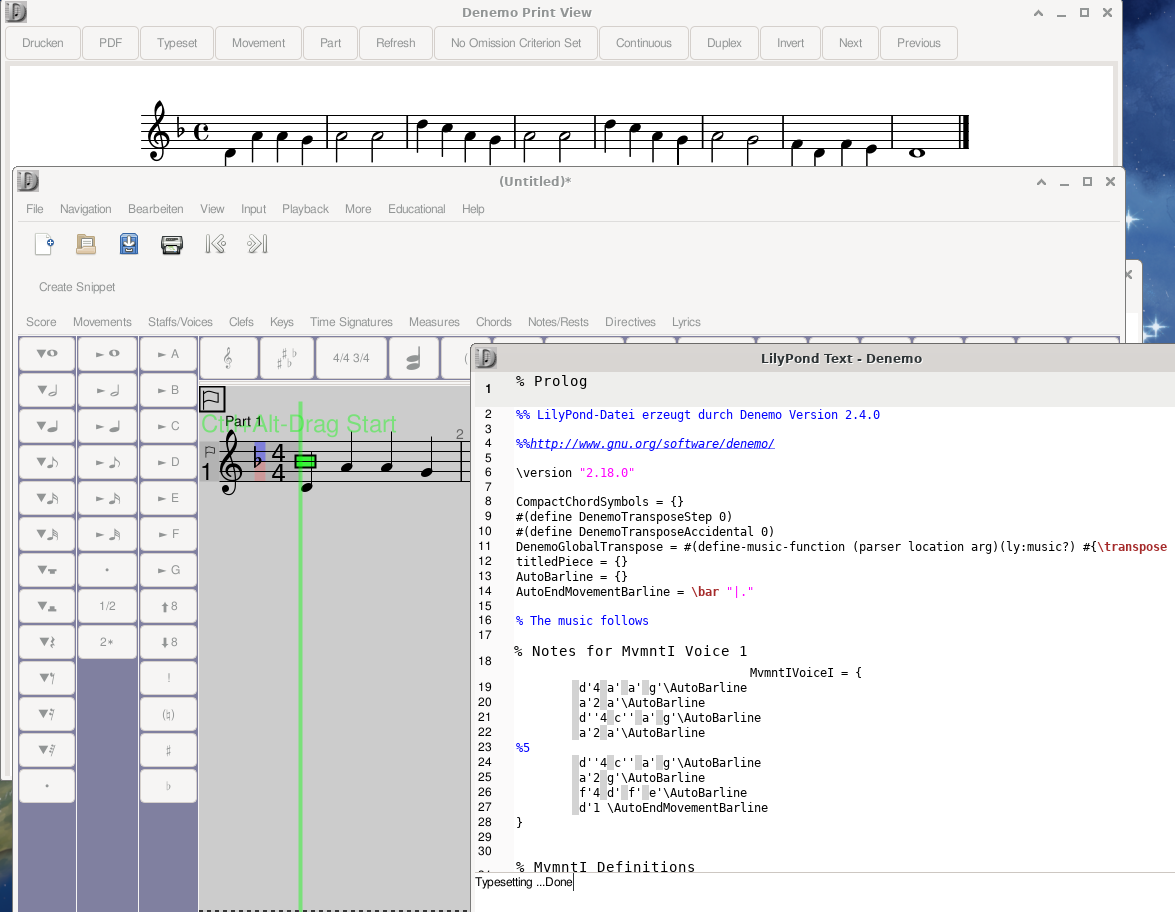Image resolution: width=1175 pixels, height=912 pixels.
Task: Click the movement flag icon above the staff
Action: tap(212, 399)
